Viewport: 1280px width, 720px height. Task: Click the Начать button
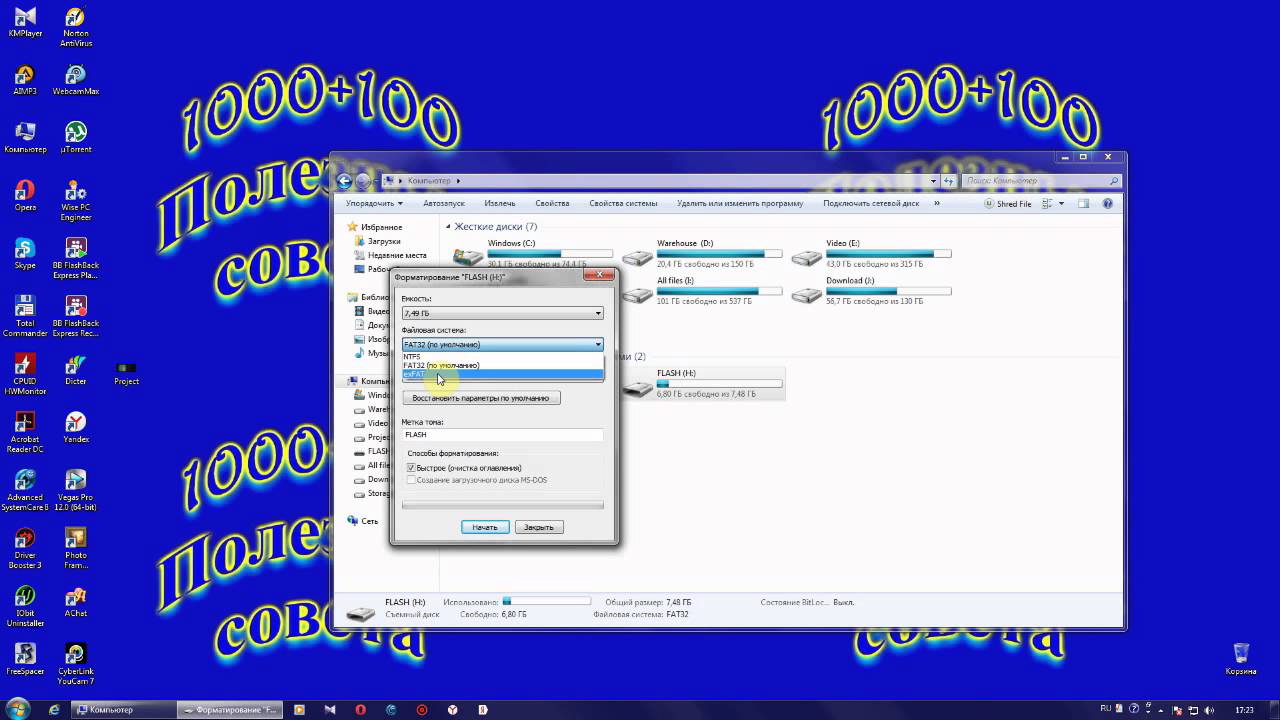[x=485, y=527]
